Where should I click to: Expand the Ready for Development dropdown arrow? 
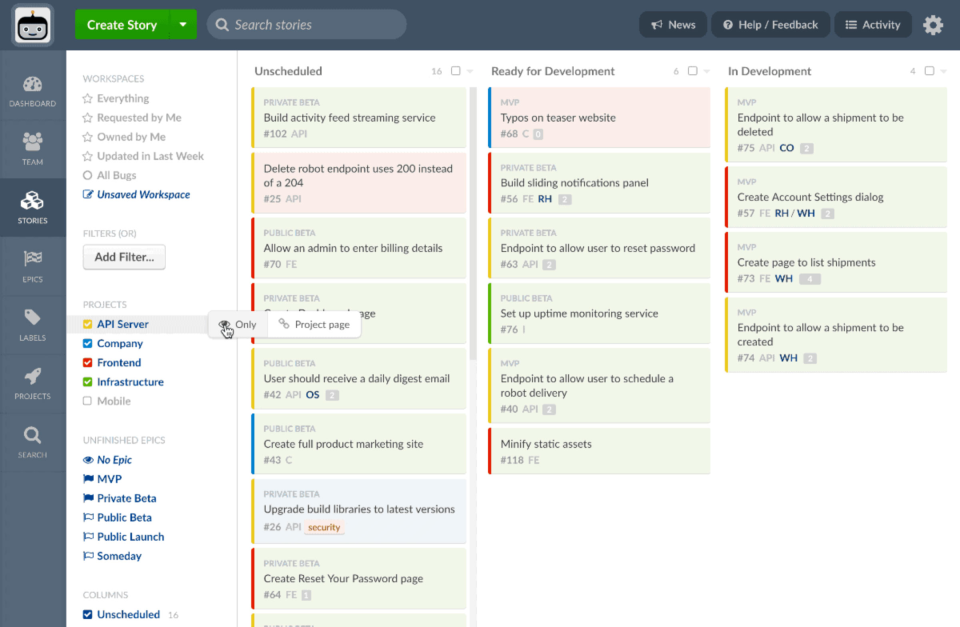[707, 72]
